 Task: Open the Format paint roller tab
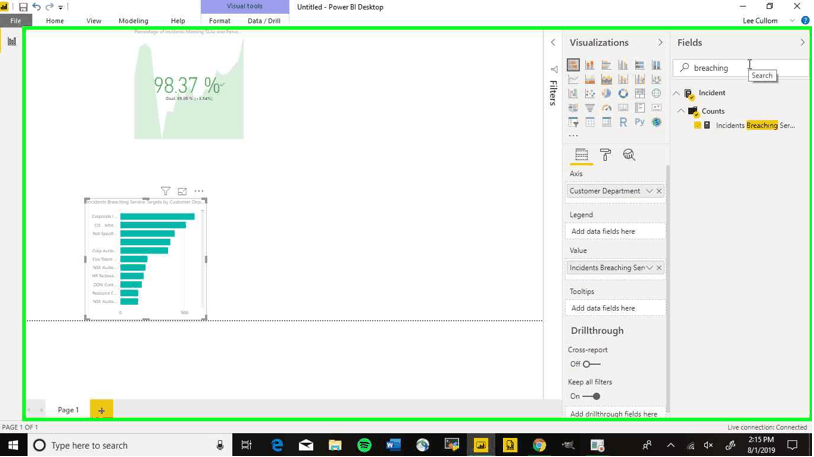click(605, 155)
